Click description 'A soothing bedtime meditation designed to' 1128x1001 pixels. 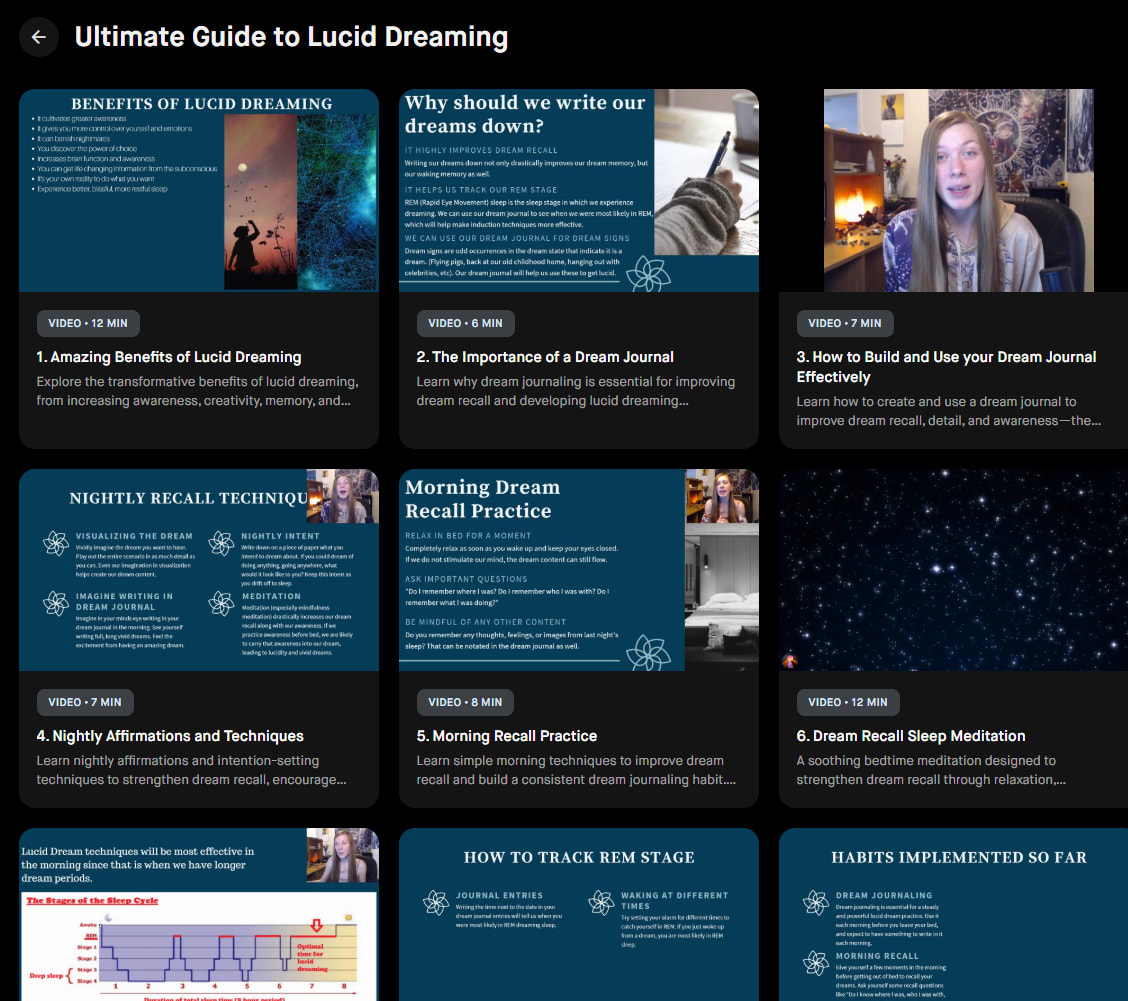931,770
